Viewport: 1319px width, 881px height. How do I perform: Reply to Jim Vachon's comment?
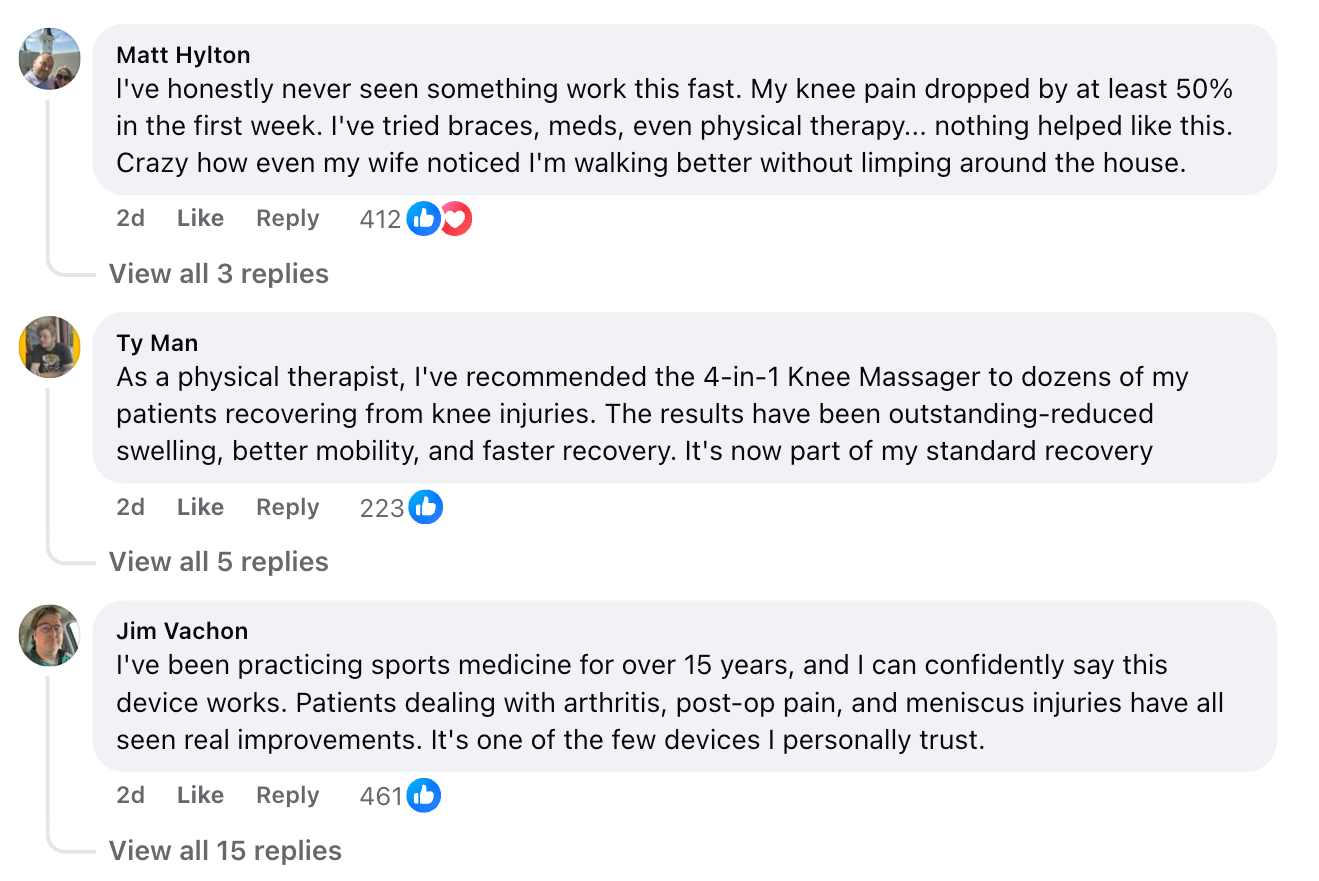point(287,796)
